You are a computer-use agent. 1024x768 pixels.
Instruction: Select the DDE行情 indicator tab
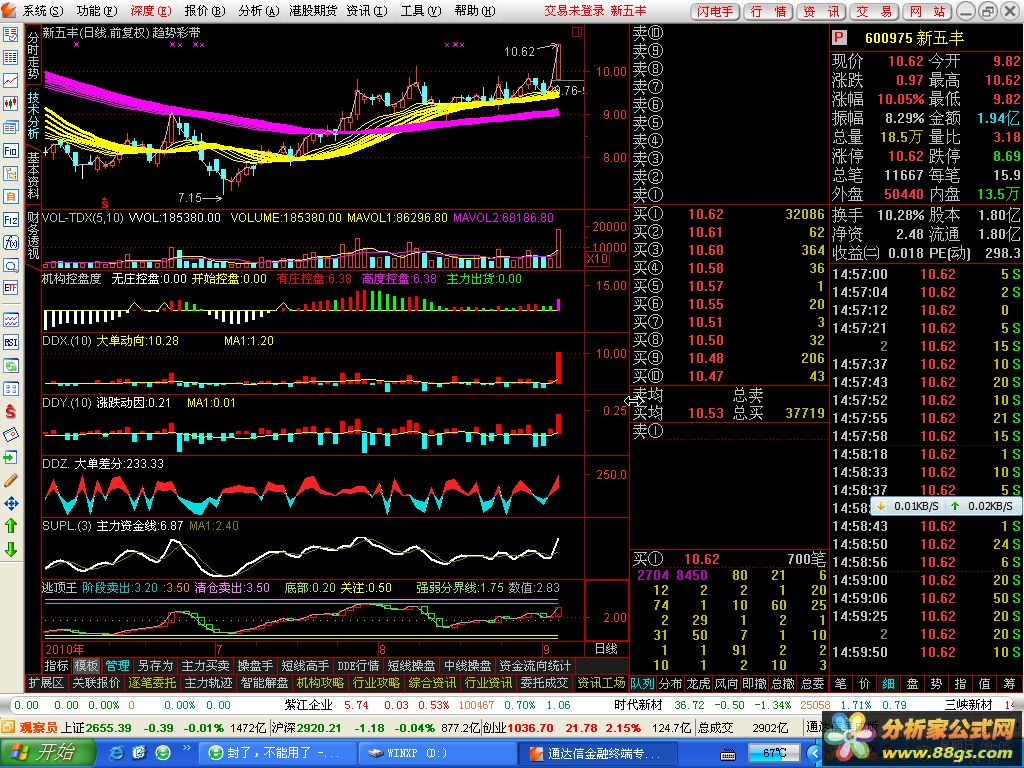(x=358, y=666)
